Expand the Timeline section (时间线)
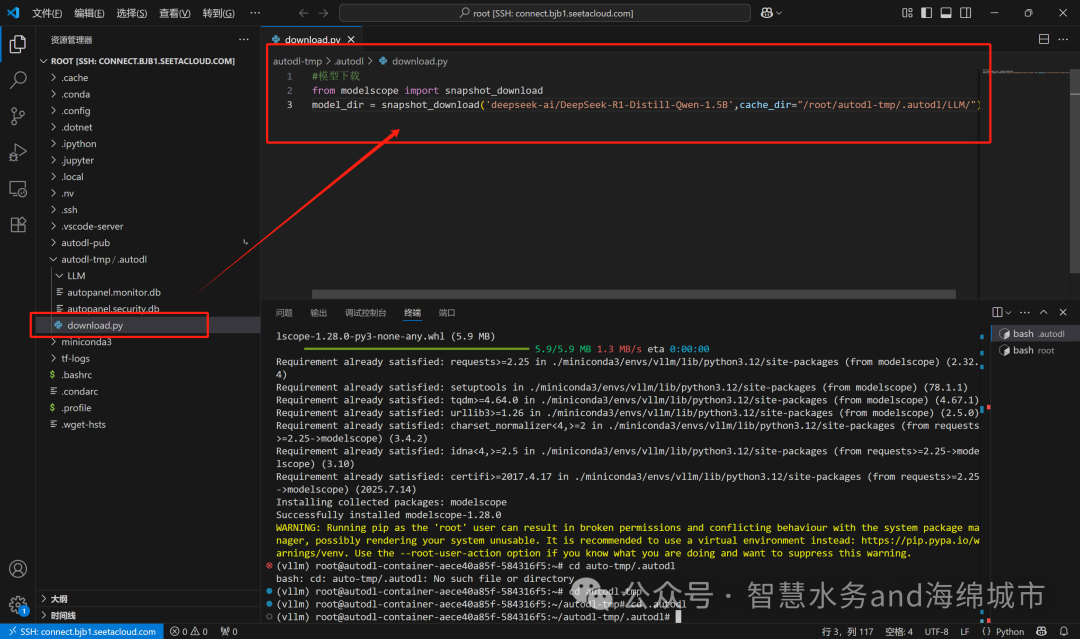The height and width of the screenshot is (639, 1080). click(148, 615)
